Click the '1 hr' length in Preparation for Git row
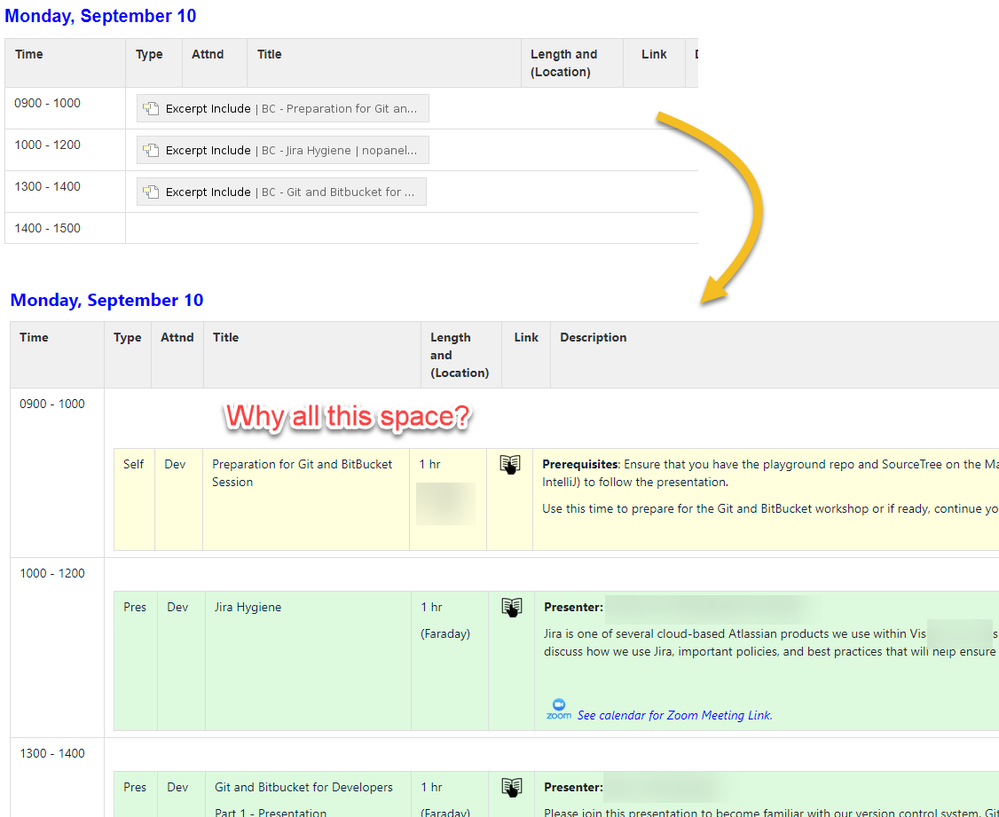The height and width of the screenshot is (817, 999). coord(430,464)
